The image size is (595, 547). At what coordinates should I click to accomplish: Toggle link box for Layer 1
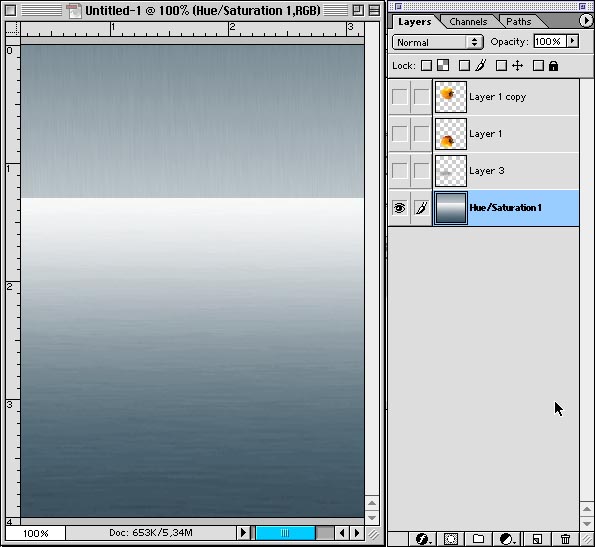(421, 134)
